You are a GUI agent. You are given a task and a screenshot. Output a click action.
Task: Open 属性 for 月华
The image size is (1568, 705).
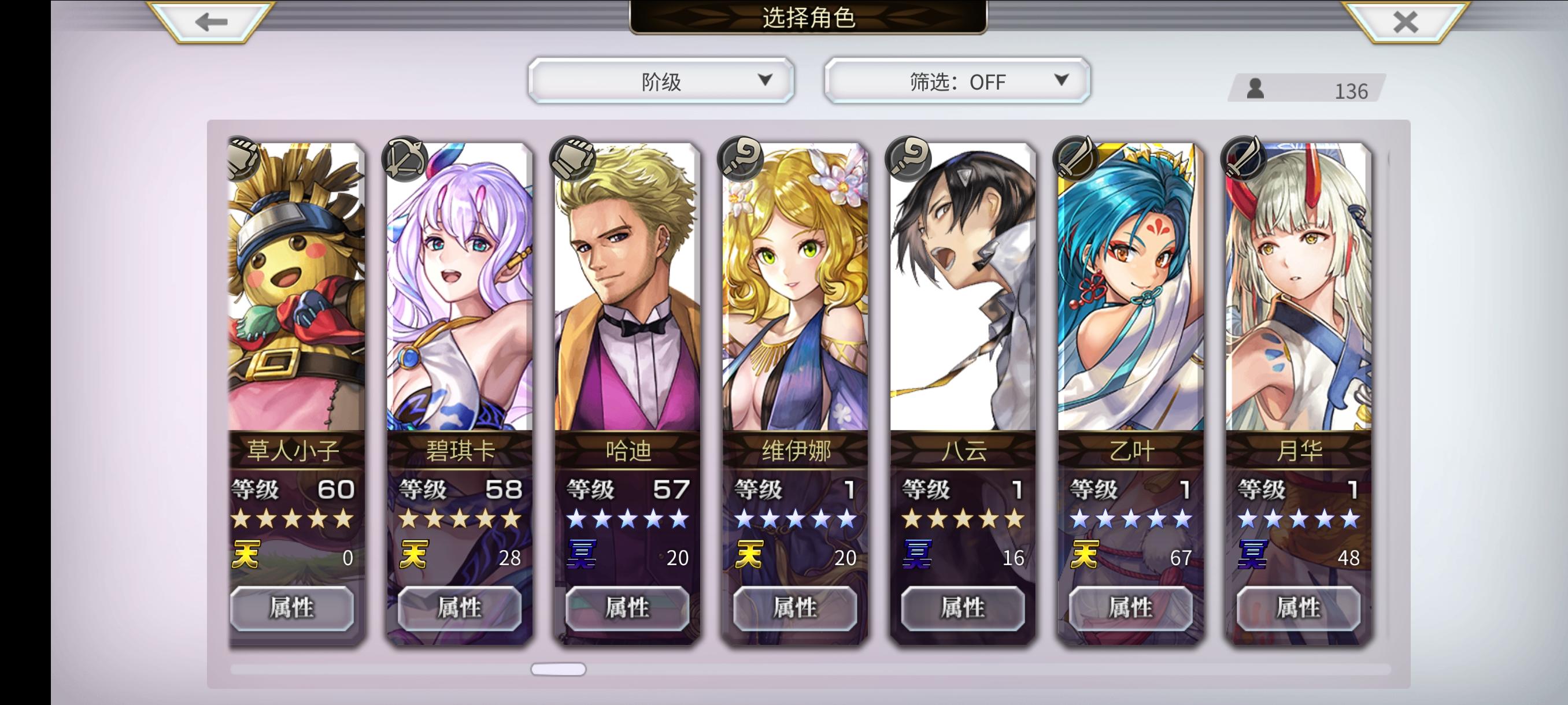1299,608
